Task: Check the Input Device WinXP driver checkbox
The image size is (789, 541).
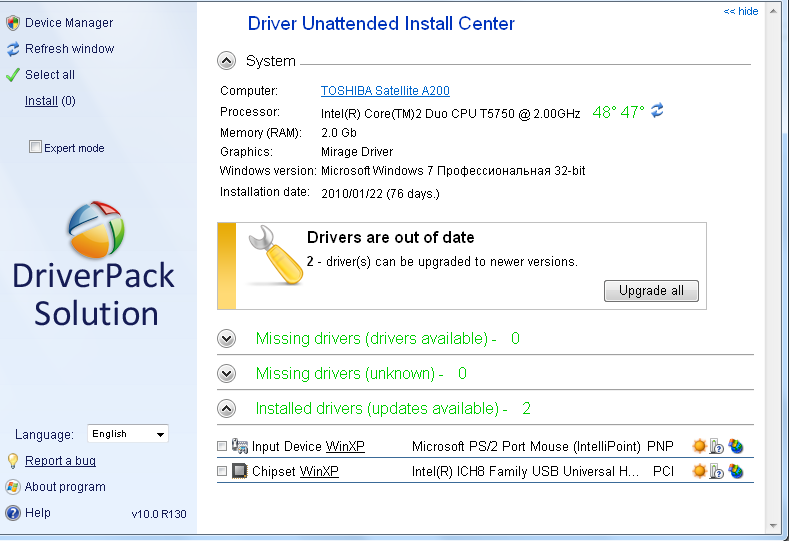Action: pyautogui.click(x=221, y=446)
